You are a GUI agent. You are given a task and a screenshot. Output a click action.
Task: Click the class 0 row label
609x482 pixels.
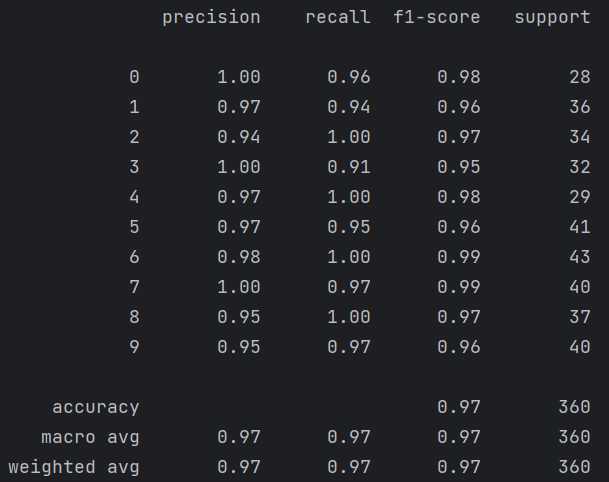[x=134, y=77]
